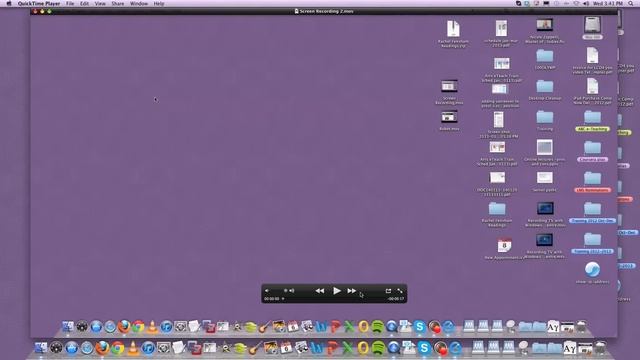
Task: Open the Edit menu
Action: pyautogui.click(x=84, y=3)
